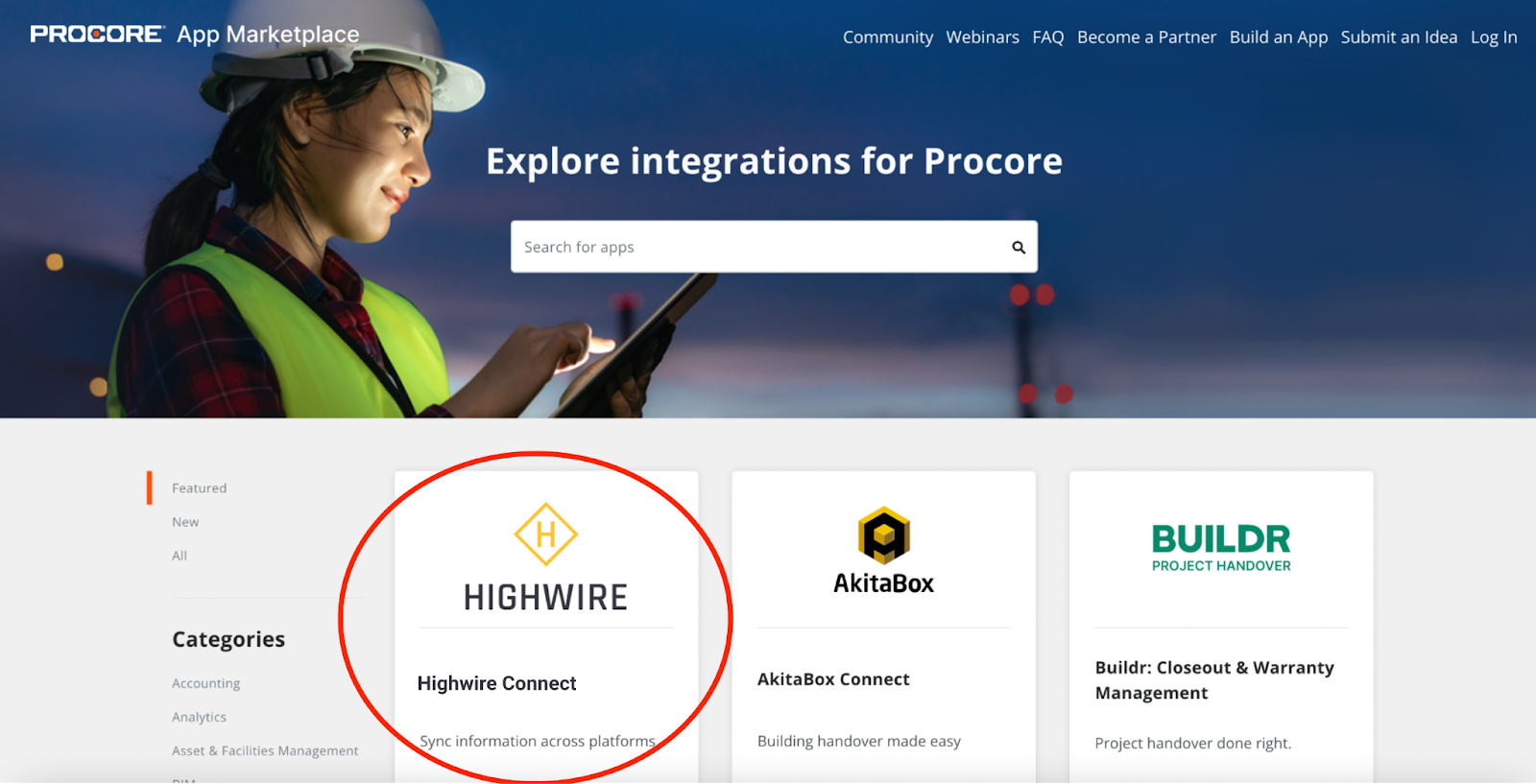Click 'Sync information across platforms' description
Viewport: 1536px width, 784px height.
tap(538, 741)
